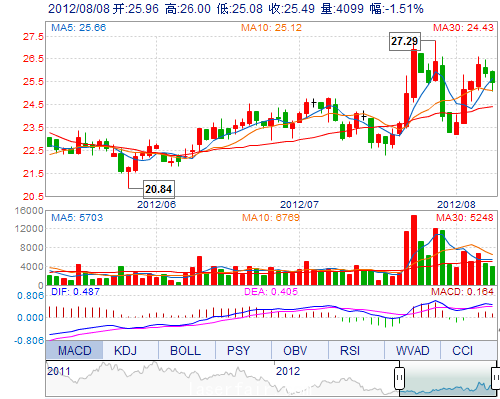
Task: Click the 20.84 low price label
Action: [159, 189]
